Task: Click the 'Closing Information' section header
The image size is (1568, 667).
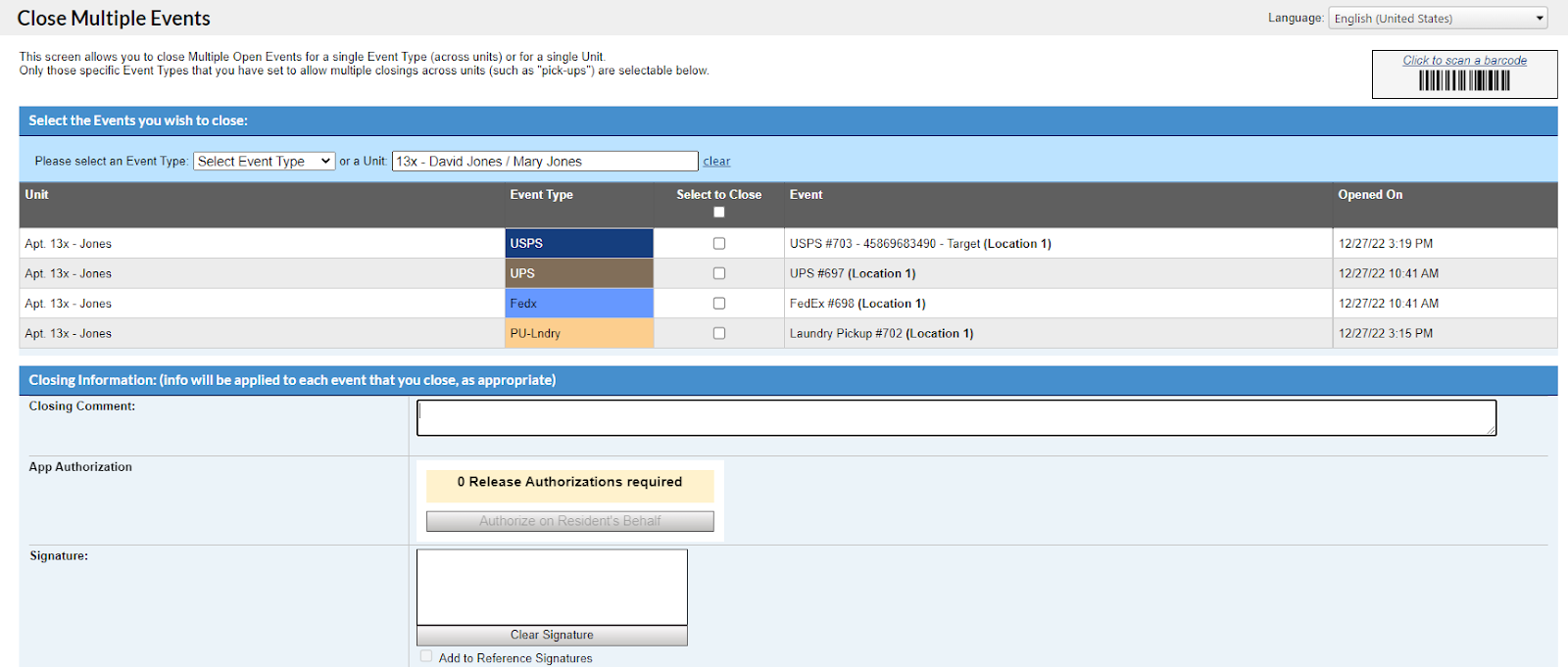Action: point(292,380)
